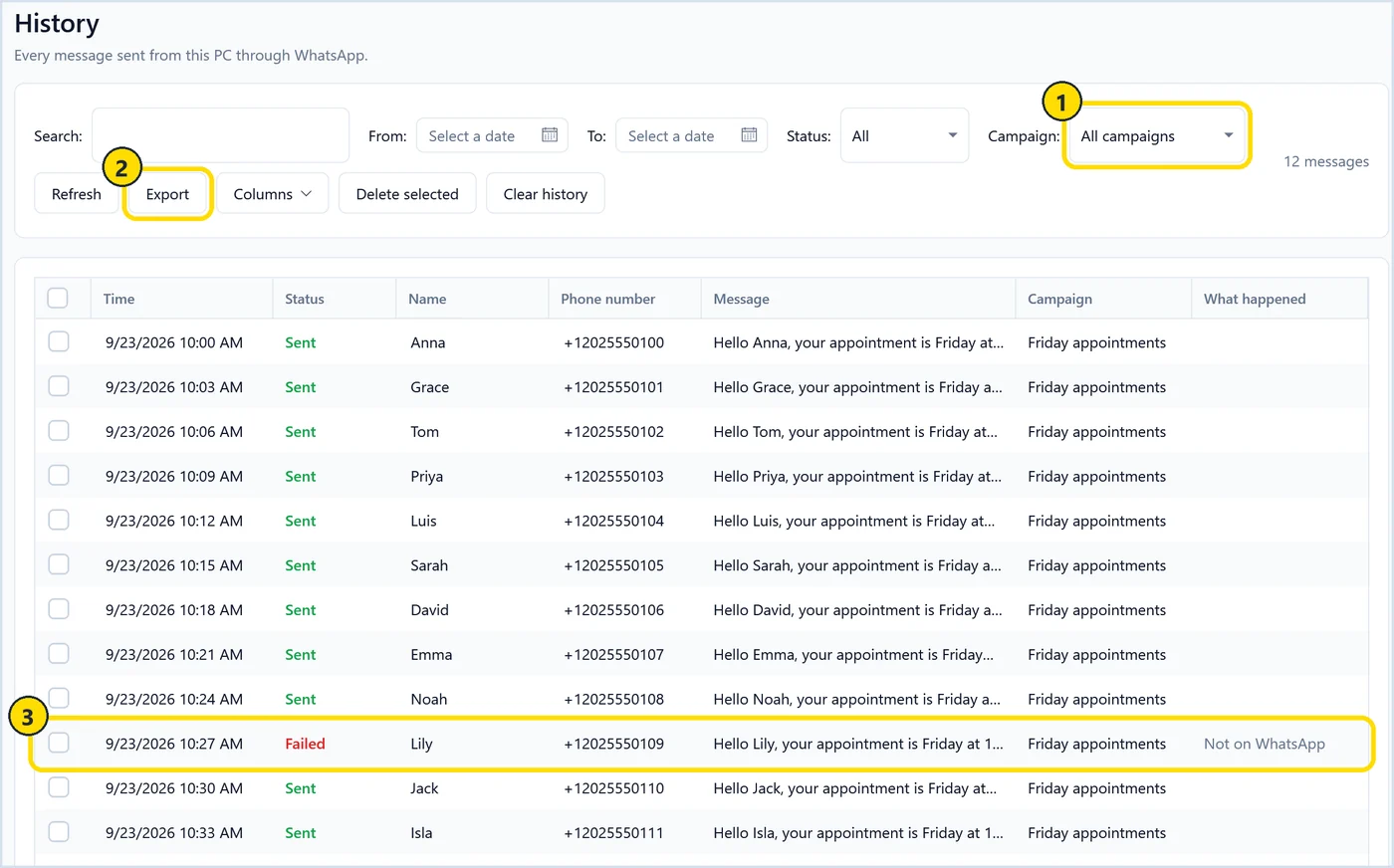Viewport: 1394px width, 868px height.
Task: Click the name Priya in the table
Action: (427, 477)
